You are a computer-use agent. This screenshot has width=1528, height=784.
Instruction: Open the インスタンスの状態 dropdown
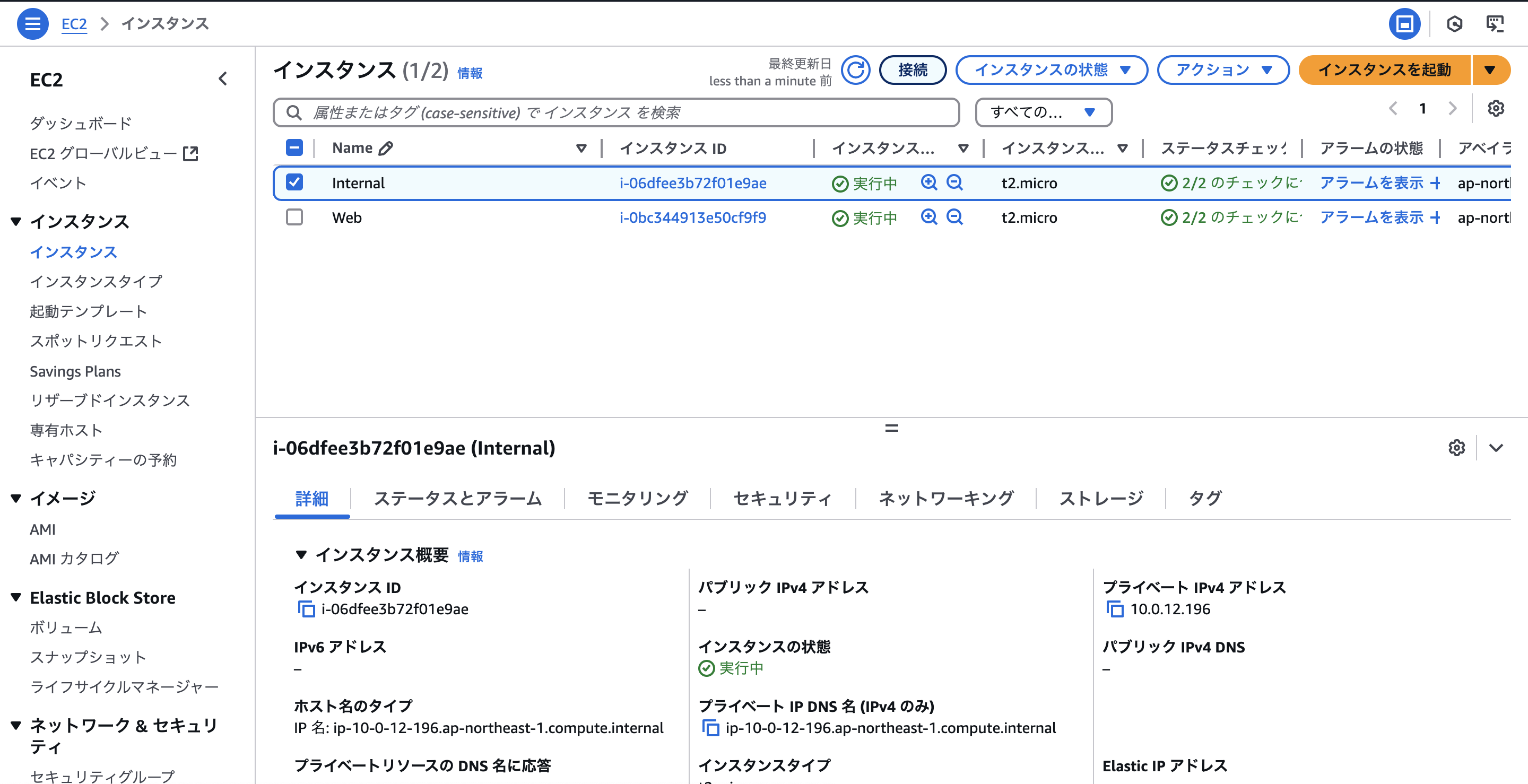1052,70
